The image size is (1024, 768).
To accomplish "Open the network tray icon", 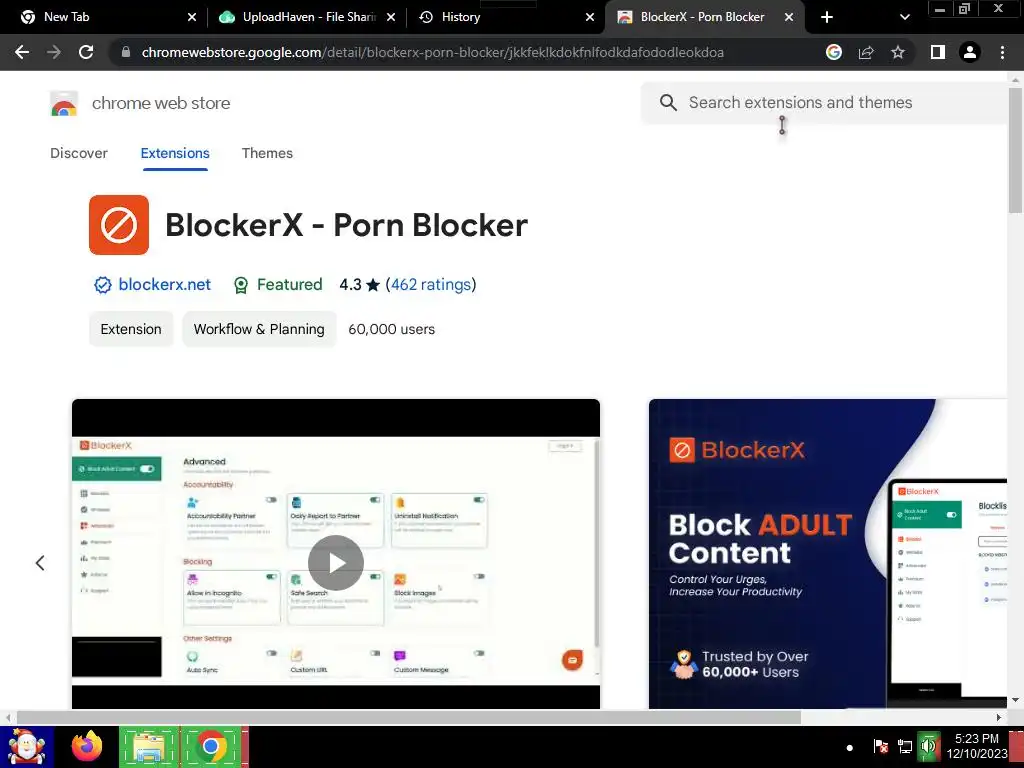I will click(904, 746).
